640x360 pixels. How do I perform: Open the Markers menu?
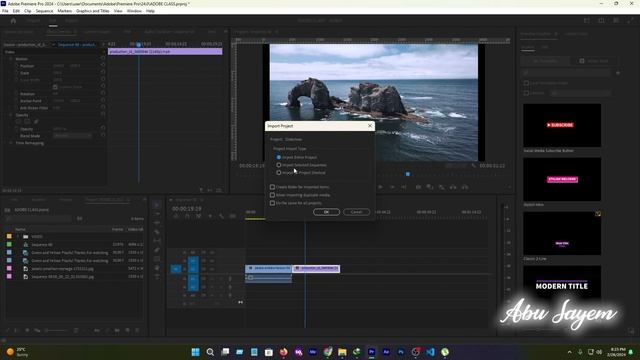(x=64, y=11)
